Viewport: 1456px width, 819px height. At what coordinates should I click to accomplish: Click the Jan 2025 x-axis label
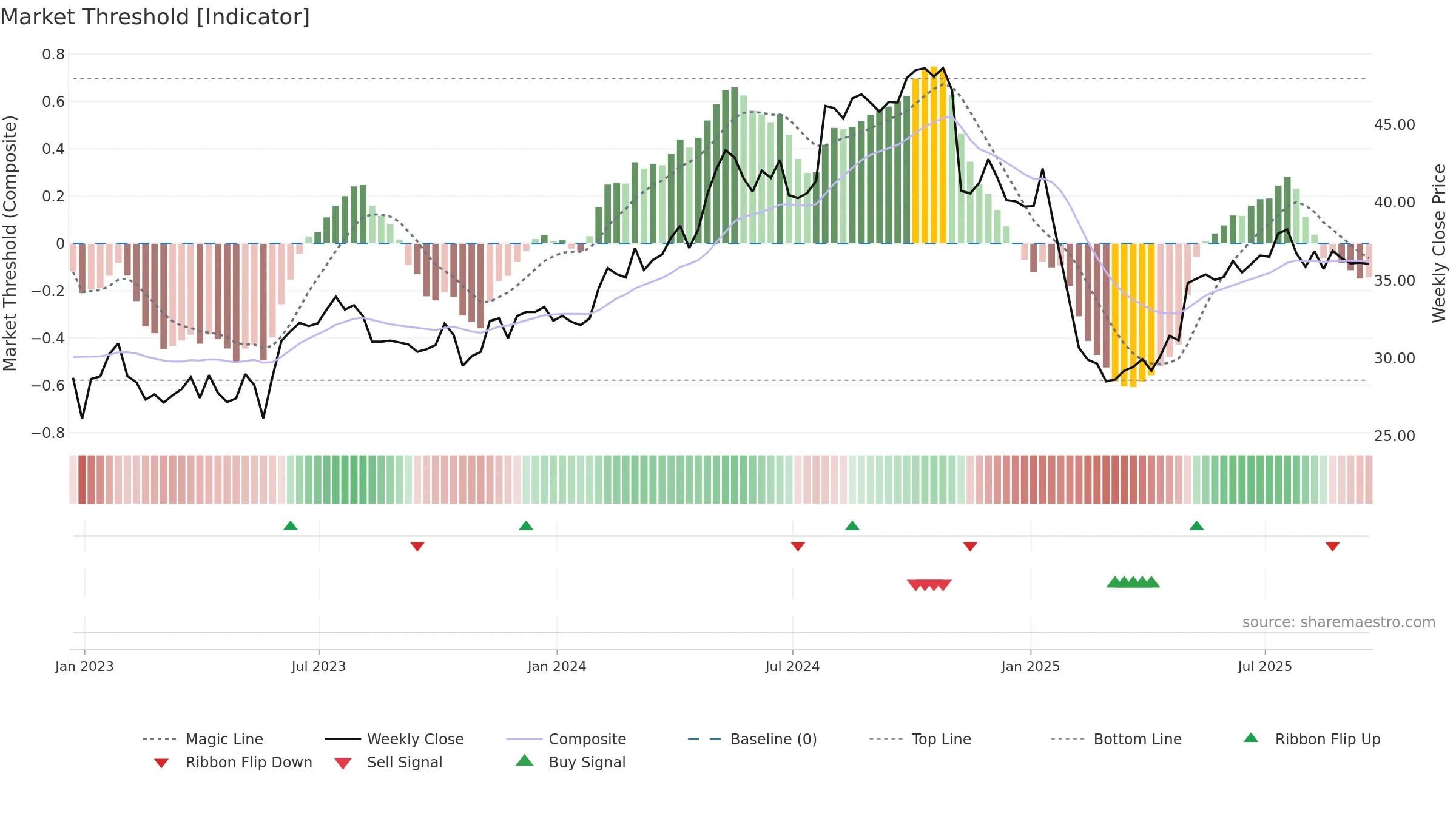click(1031, 667)
